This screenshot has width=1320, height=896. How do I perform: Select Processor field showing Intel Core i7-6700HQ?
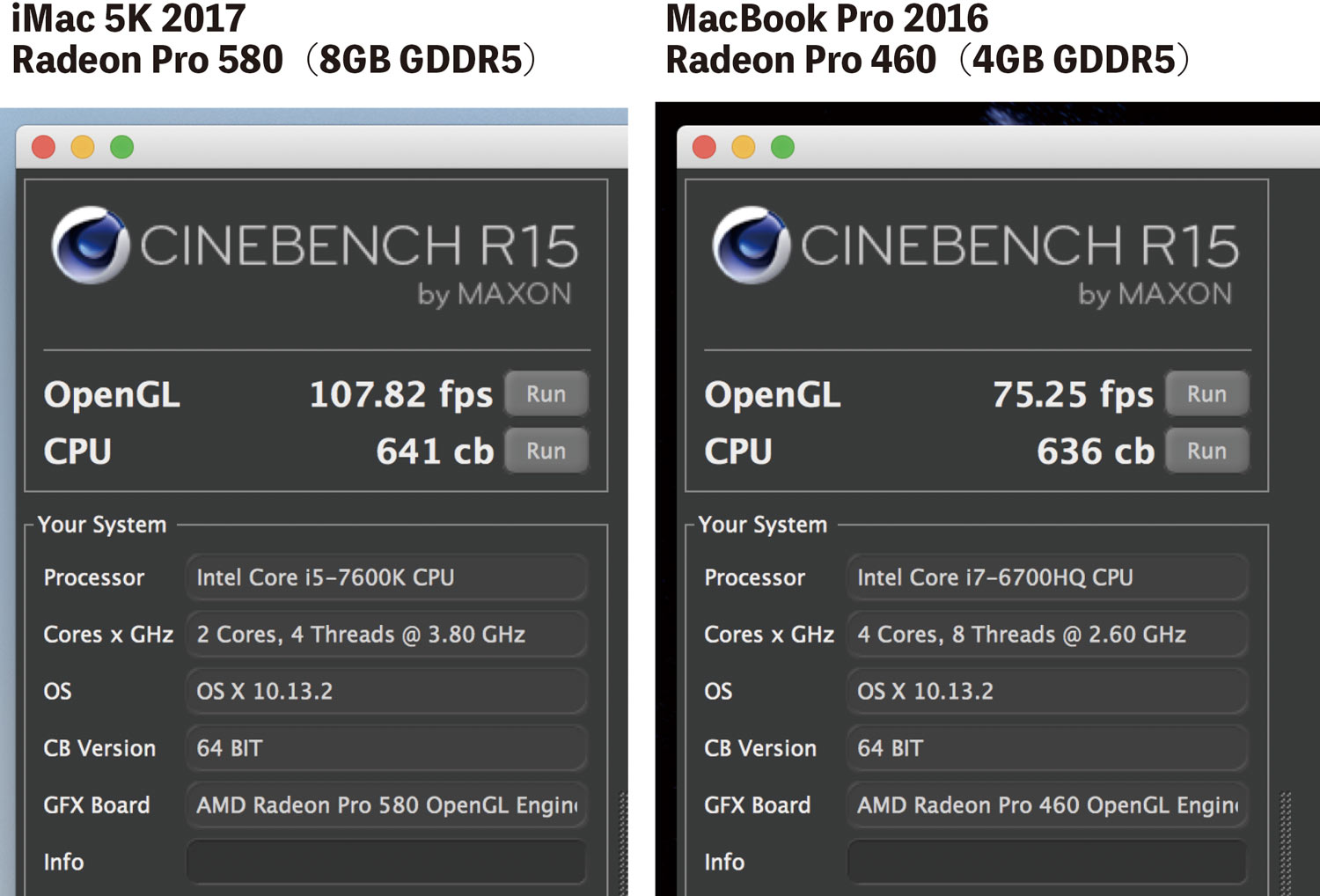[1047, 577]
